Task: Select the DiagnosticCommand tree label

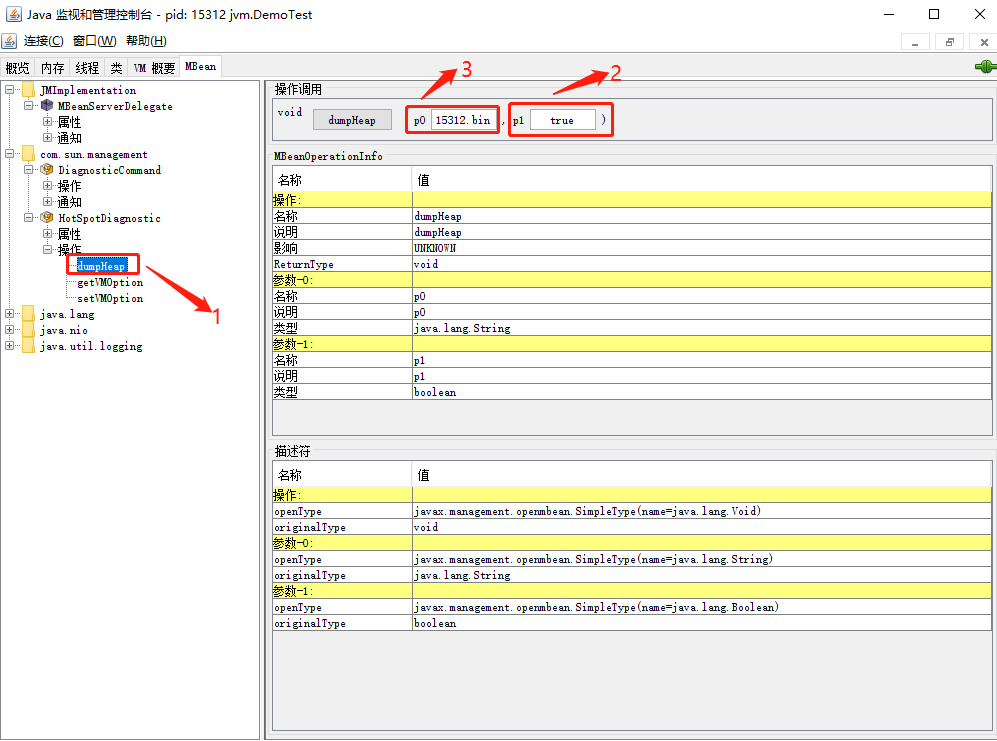Action: [109, 170]
